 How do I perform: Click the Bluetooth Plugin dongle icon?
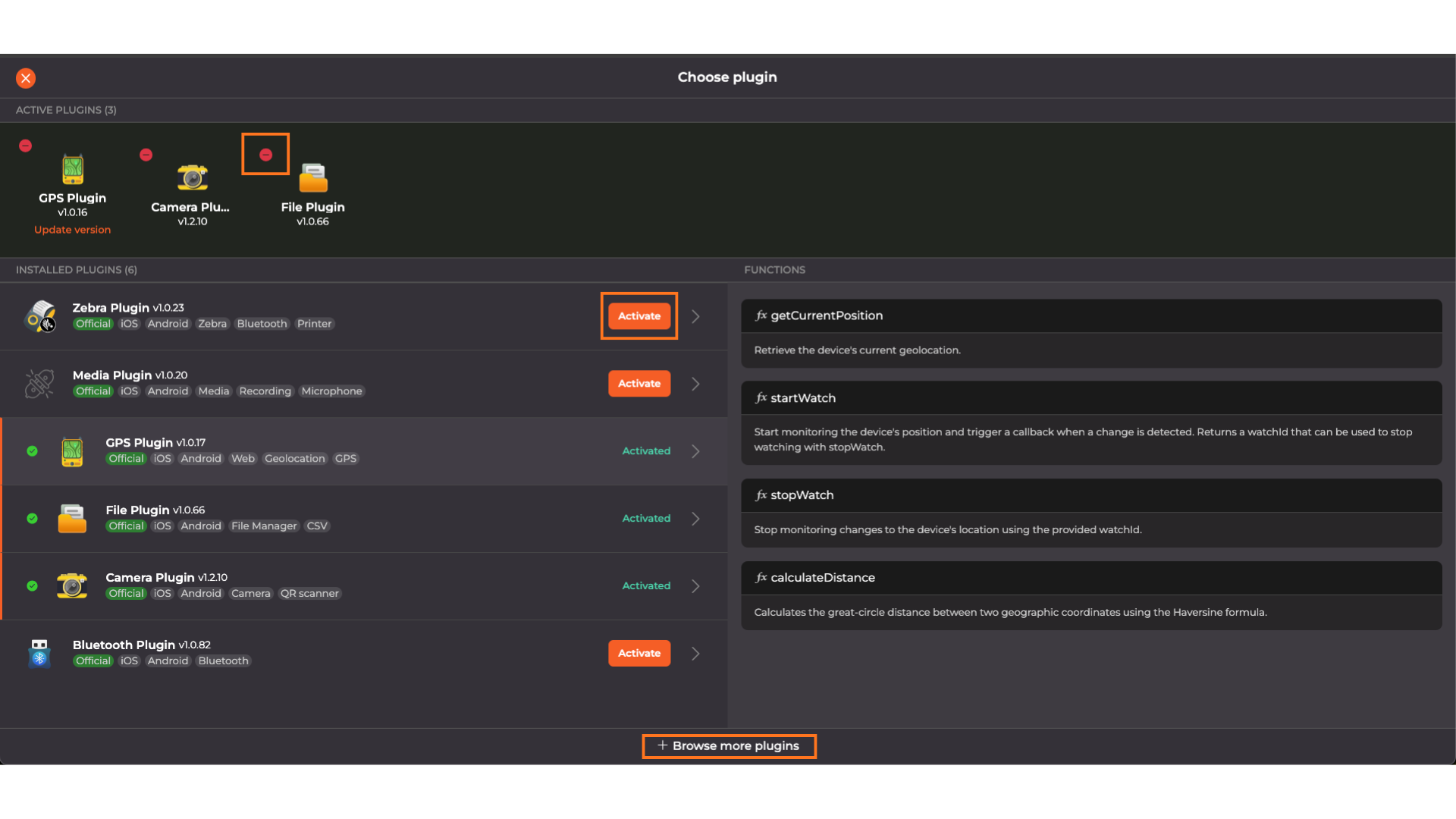coord(39,653)
